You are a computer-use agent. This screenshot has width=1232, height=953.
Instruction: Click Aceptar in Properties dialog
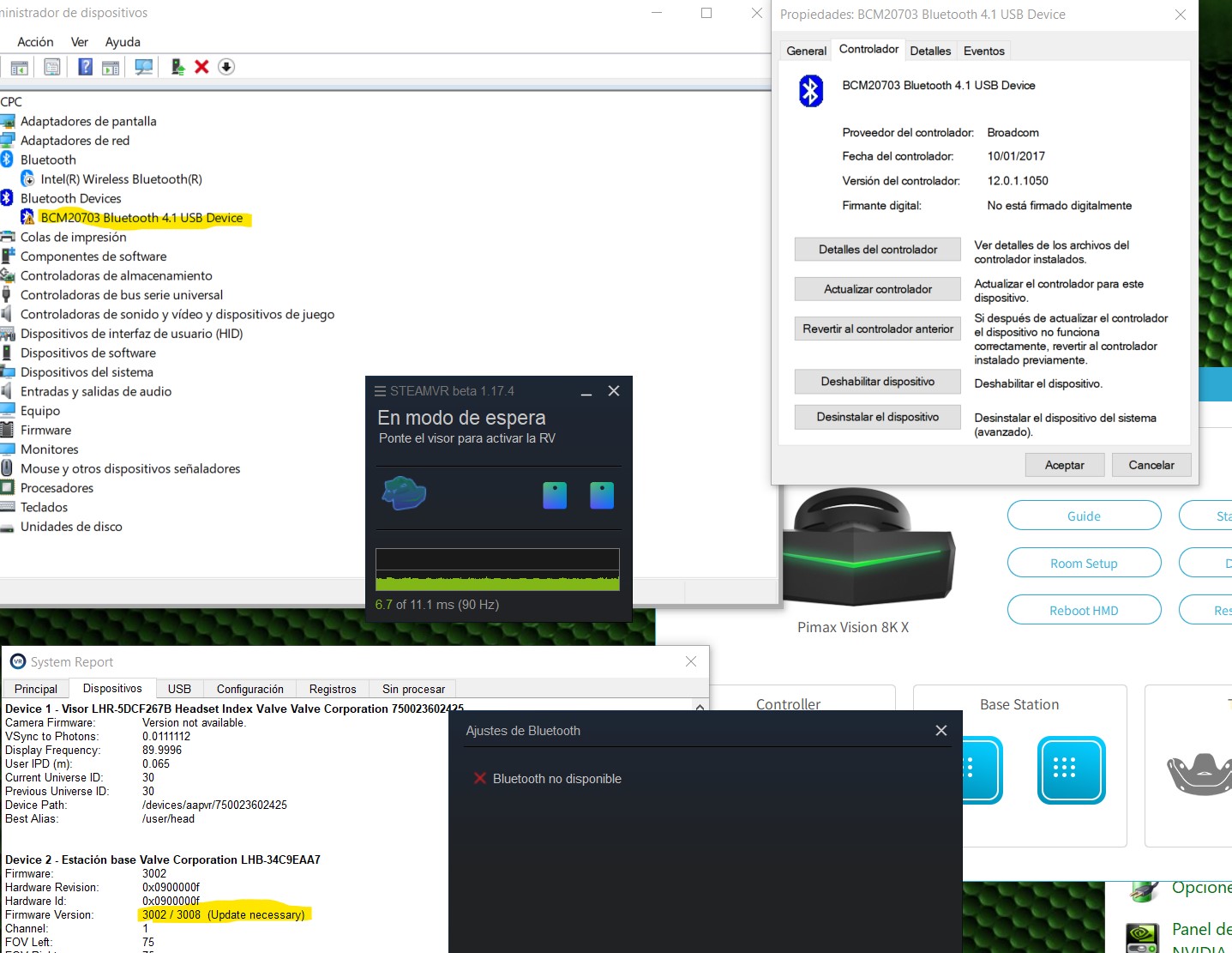(x=1064, y=465)
